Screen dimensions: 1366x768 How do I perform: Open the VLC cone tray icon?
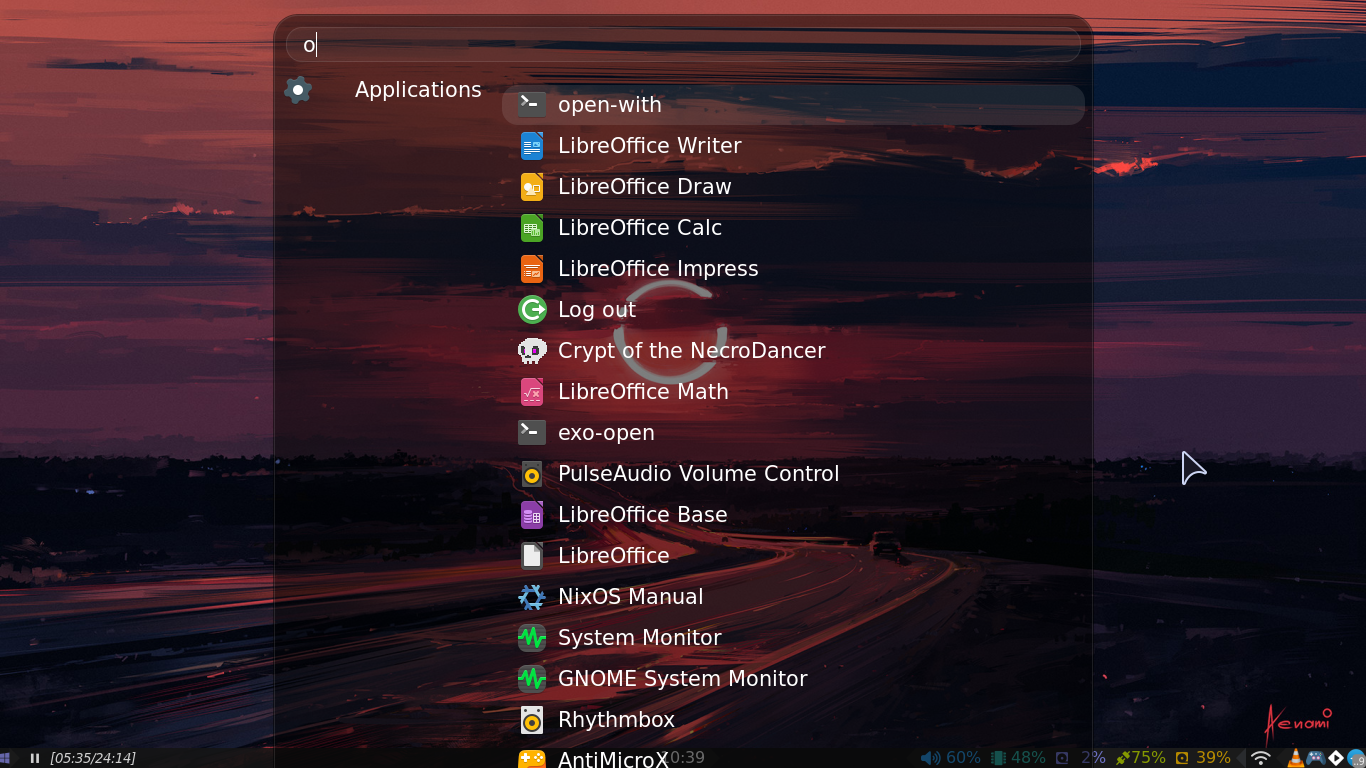point(1297,758)
